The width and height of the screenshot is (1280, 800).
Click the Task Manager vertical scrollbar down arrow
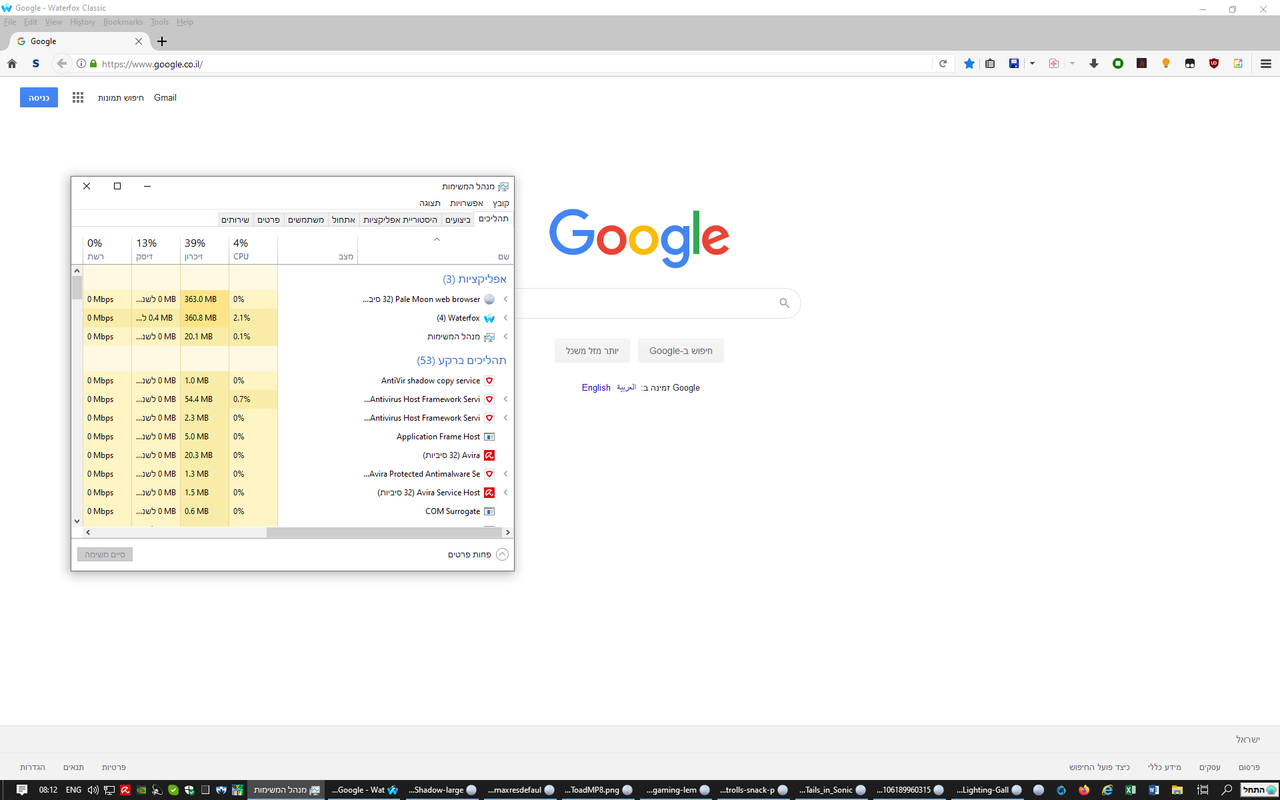tap(77, 521)
